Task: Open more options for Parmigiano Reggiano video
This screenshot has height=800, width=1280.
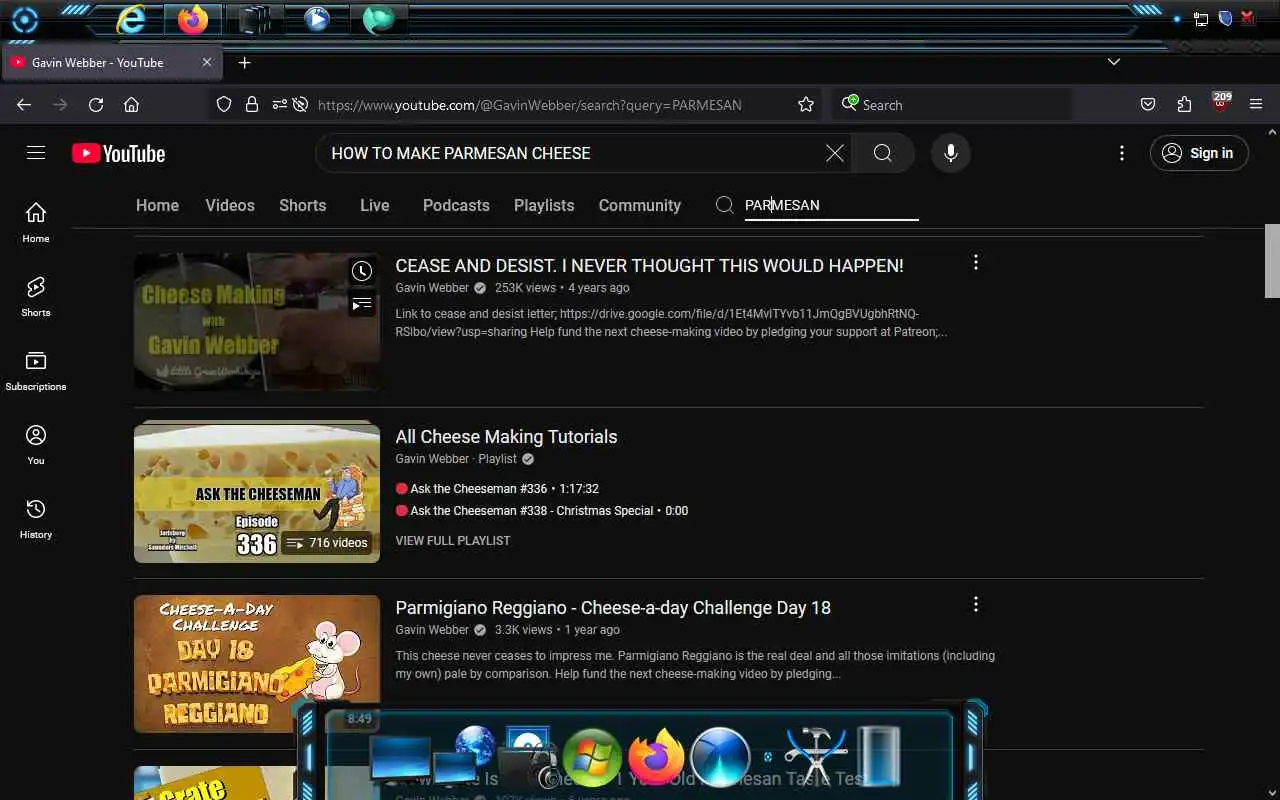Action: tap(976, 604)
